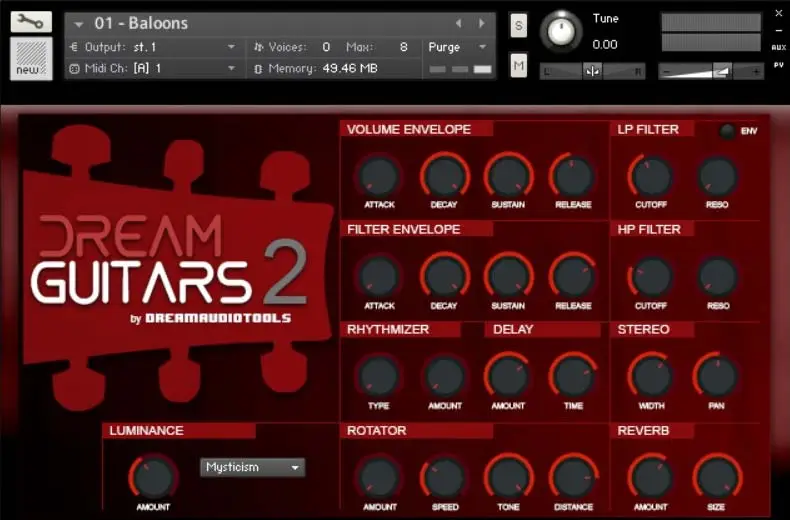Click Rotator DISTANCE knob
The height and width of the screenshot is (520, 790).
click(x=573, y=478)
